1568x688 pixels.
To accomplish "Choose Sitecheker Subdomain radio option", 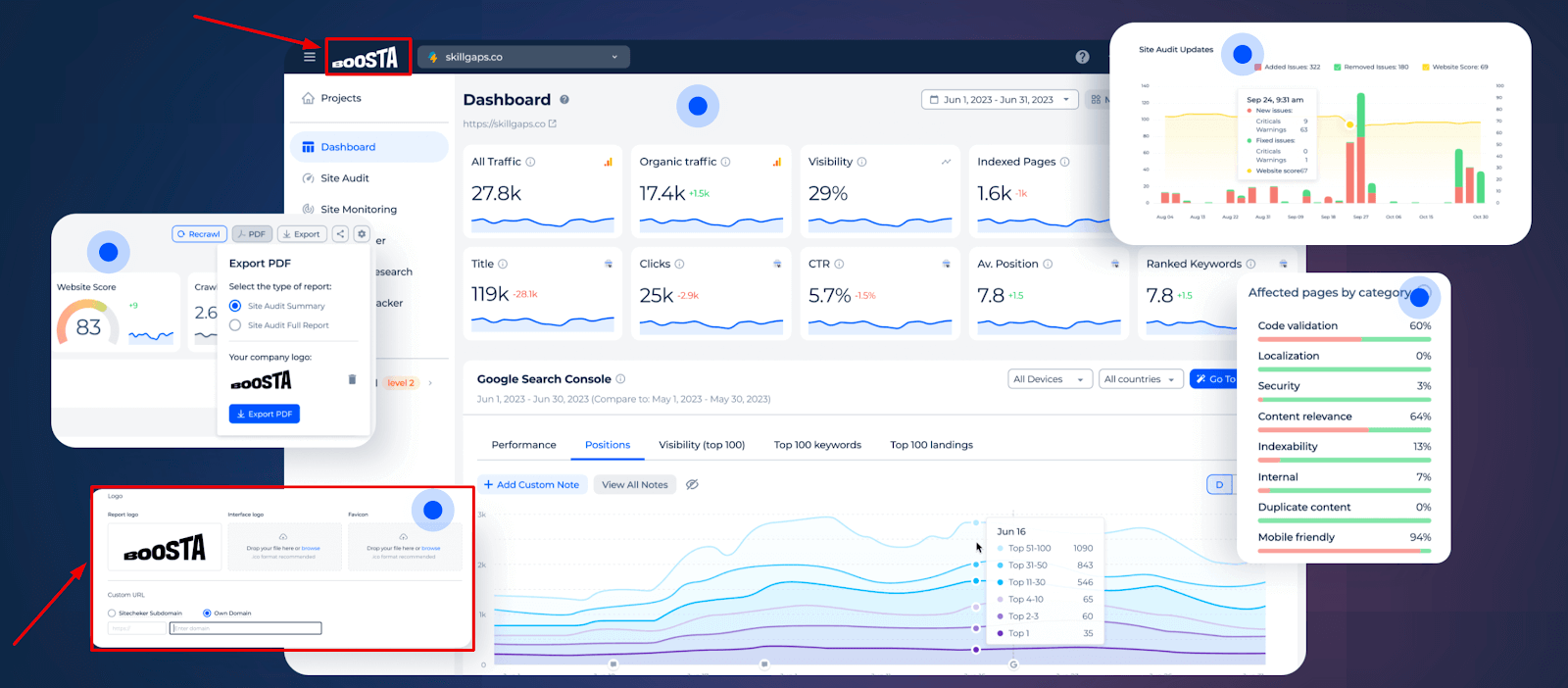I will click(x=112, y=614).
